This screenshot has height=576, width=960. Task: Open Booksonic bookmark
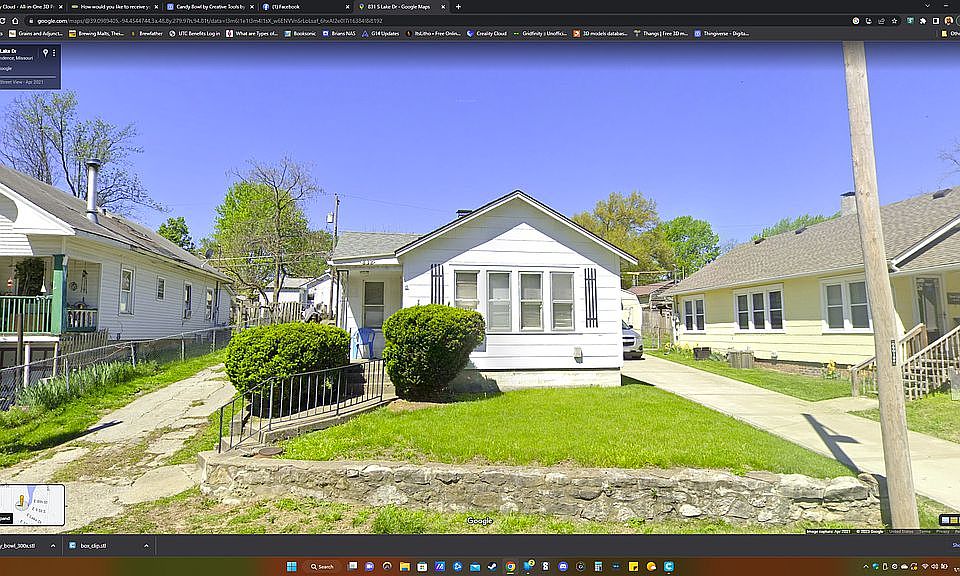click(x=301, y=34)
